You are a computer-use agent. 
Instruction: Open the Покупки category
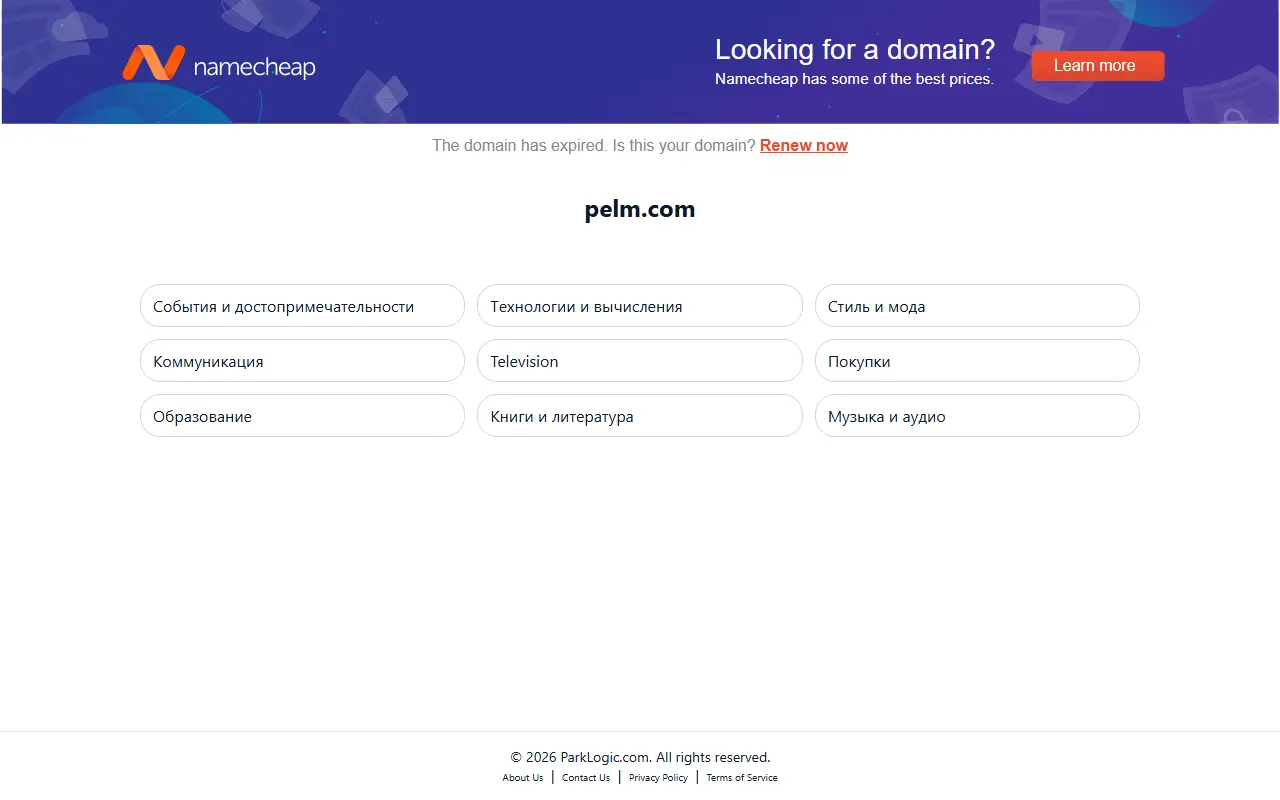click(977, 361)
